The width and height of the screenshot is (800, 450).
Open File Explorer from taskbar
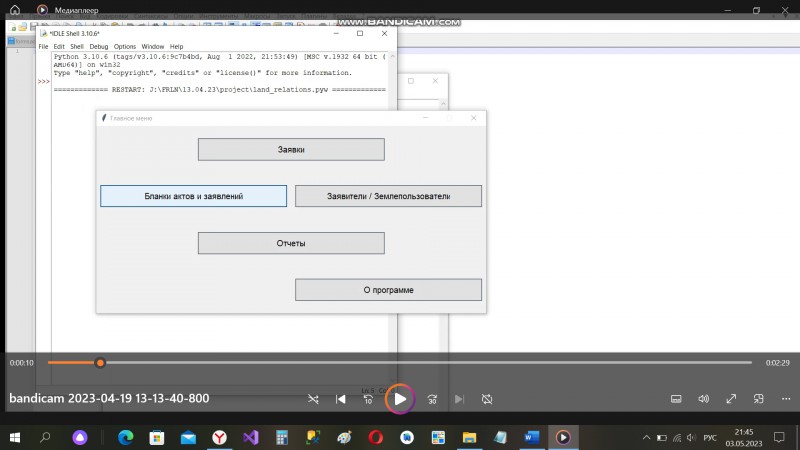[469, 438]
